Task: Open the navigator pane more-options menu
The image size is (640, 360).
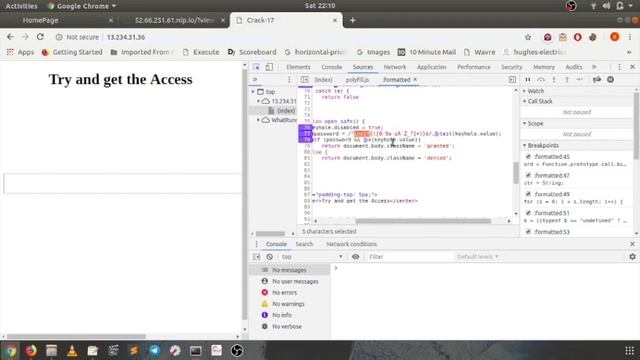Action: 289,80
